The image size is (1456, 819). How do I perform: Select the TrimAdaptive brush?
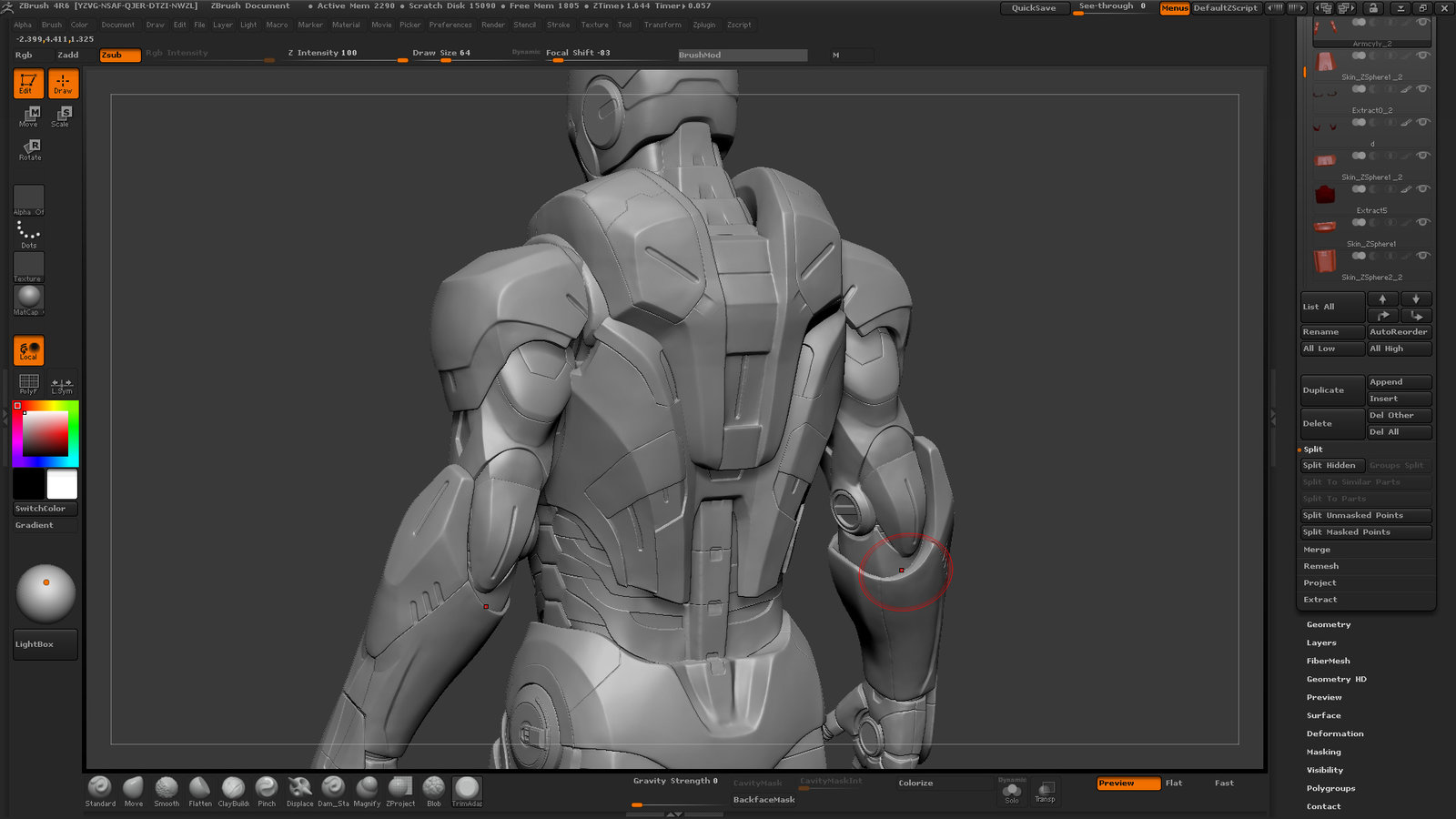[467, 791]
